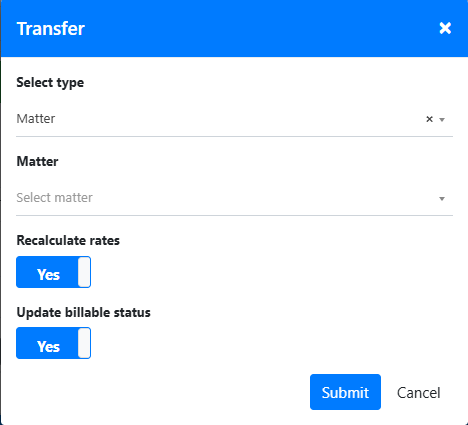Click the white handle of the Recalculate rates switch
The width and height of the screenshot is (468, 425).
(x=84, y=272)
